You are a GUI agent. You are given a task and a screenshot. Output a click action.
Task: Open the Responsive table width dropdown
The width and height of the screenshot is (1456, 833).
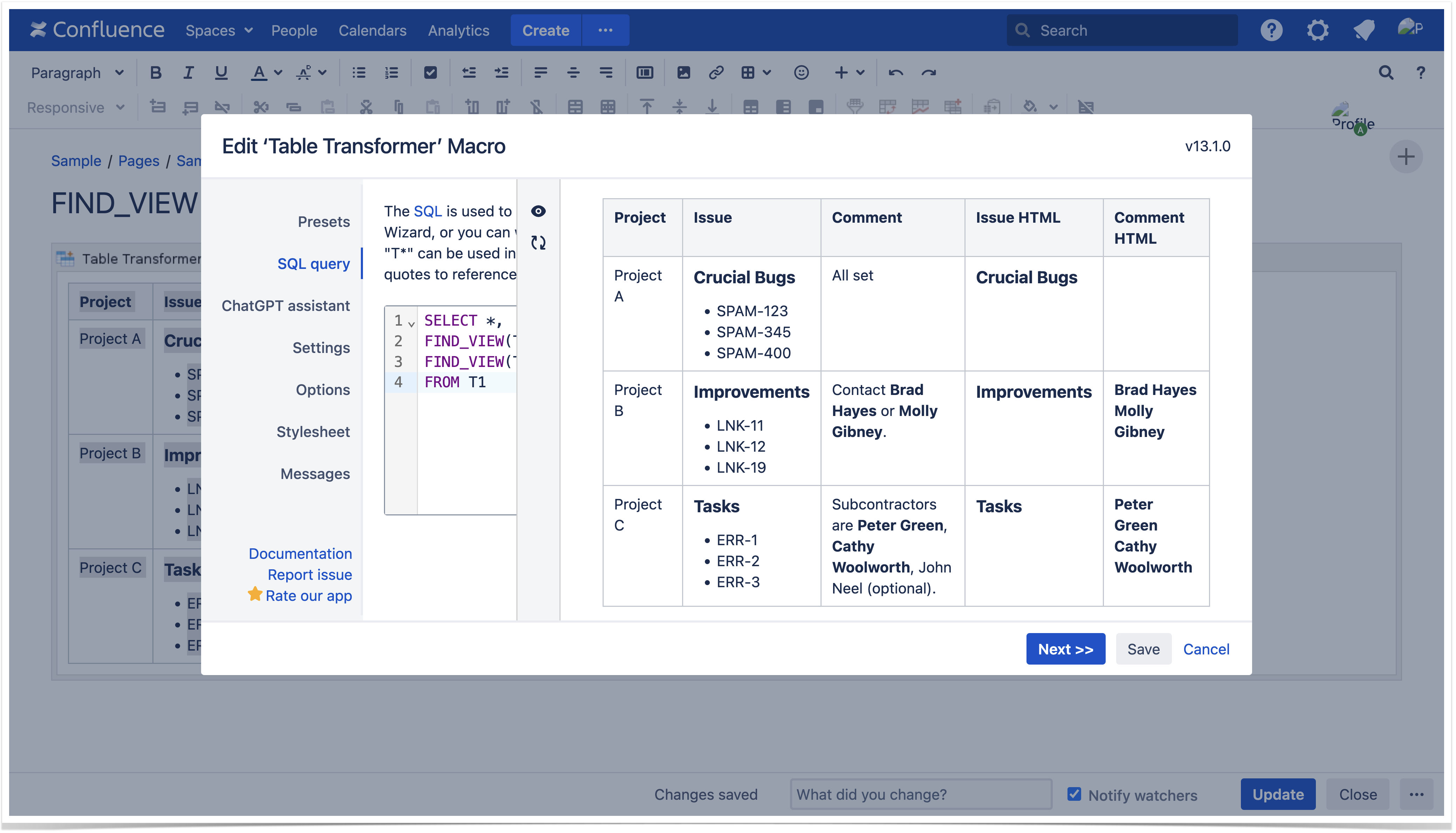75,107
